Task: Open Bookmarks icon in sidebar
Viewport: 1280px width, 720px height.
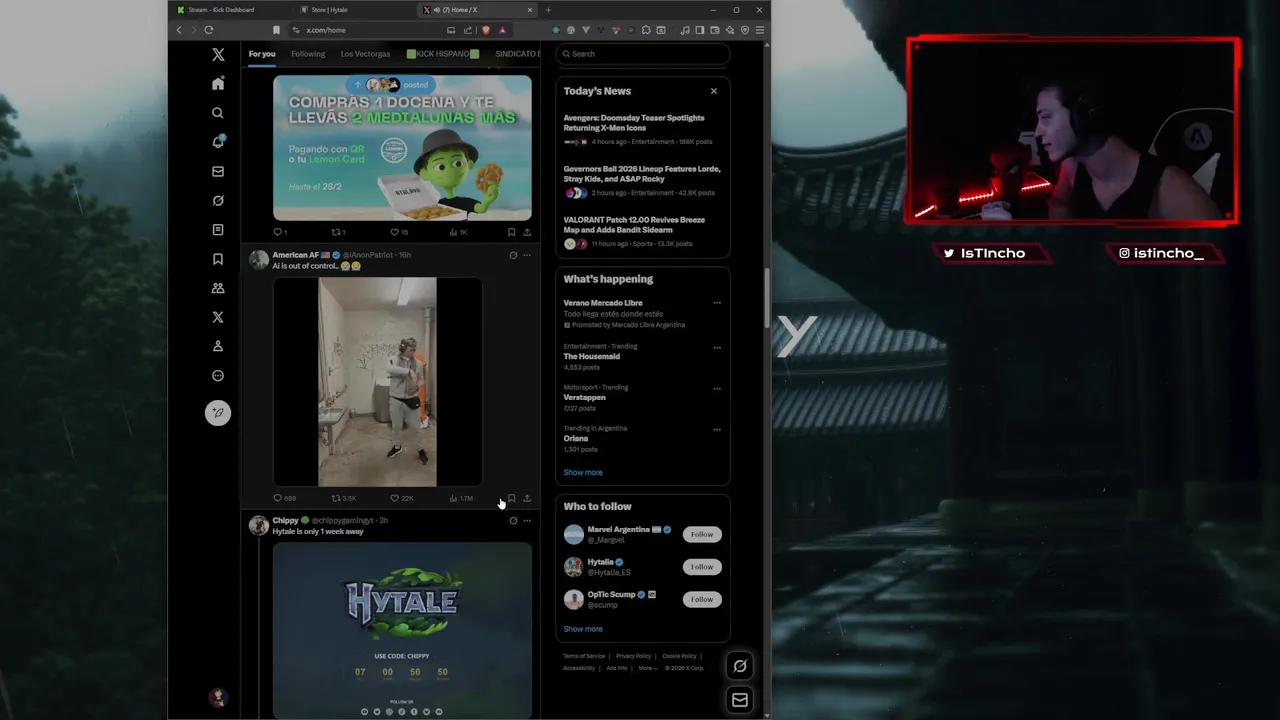Action: point(218,259)
